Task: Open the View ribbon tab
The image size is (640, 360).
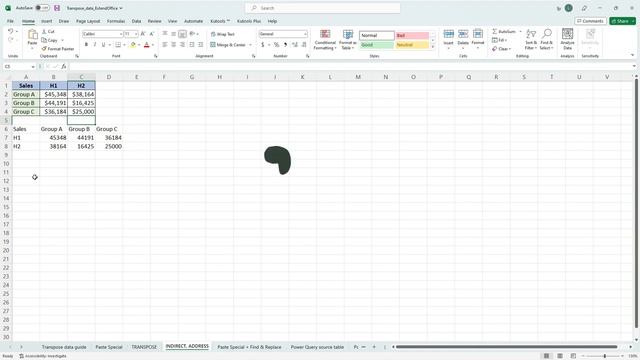Action: pyautogui.click(x=173, y=21)
